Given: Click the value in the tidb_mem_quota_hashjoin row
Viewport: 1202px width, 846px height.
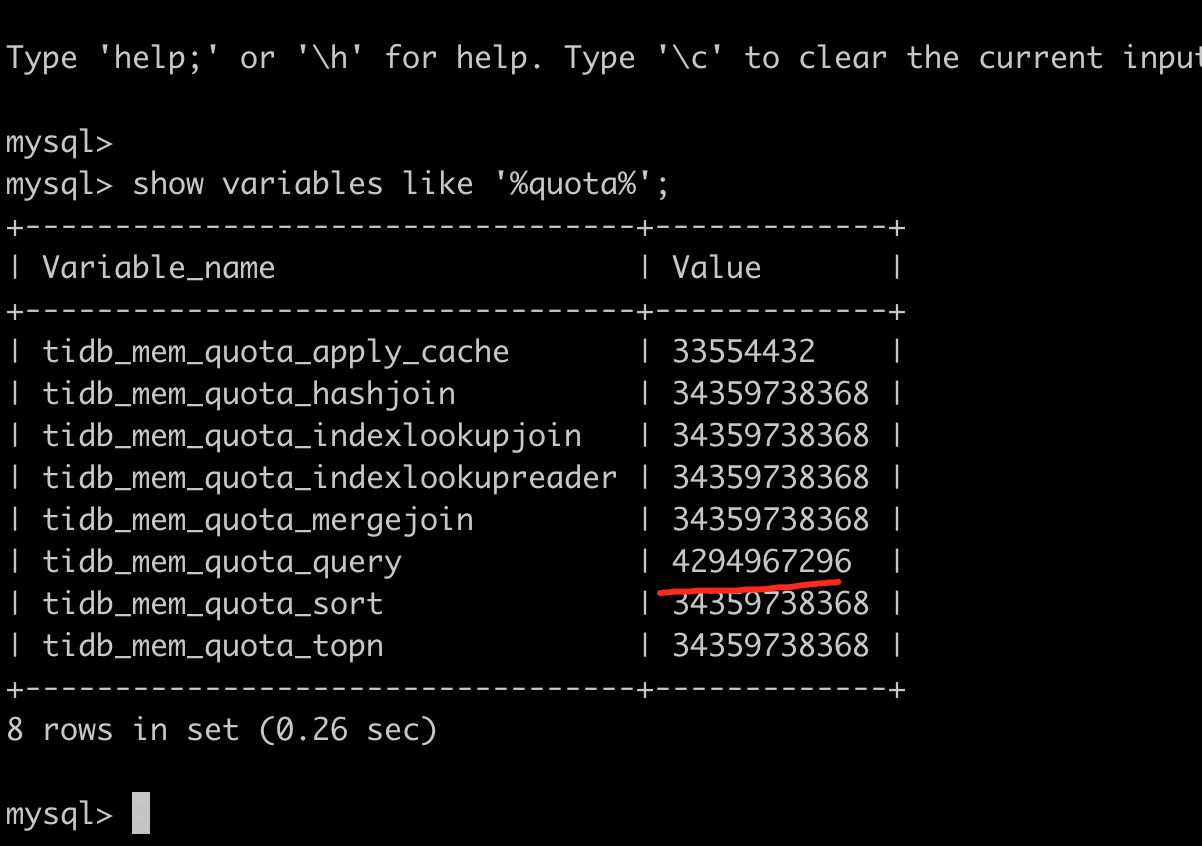Looking at the screenshot, I should (770, 394).
